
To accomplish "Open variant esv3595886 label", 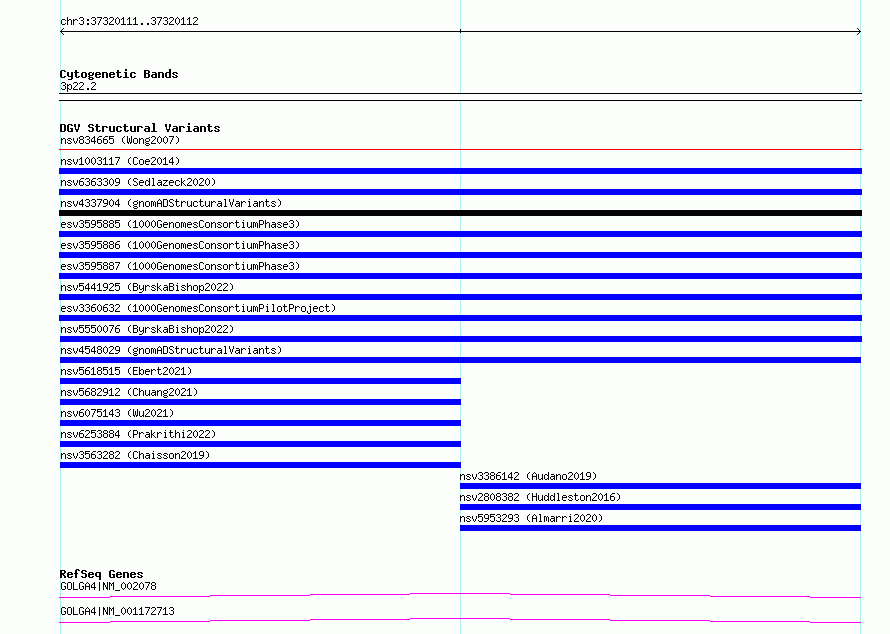I will click(180, 245).
